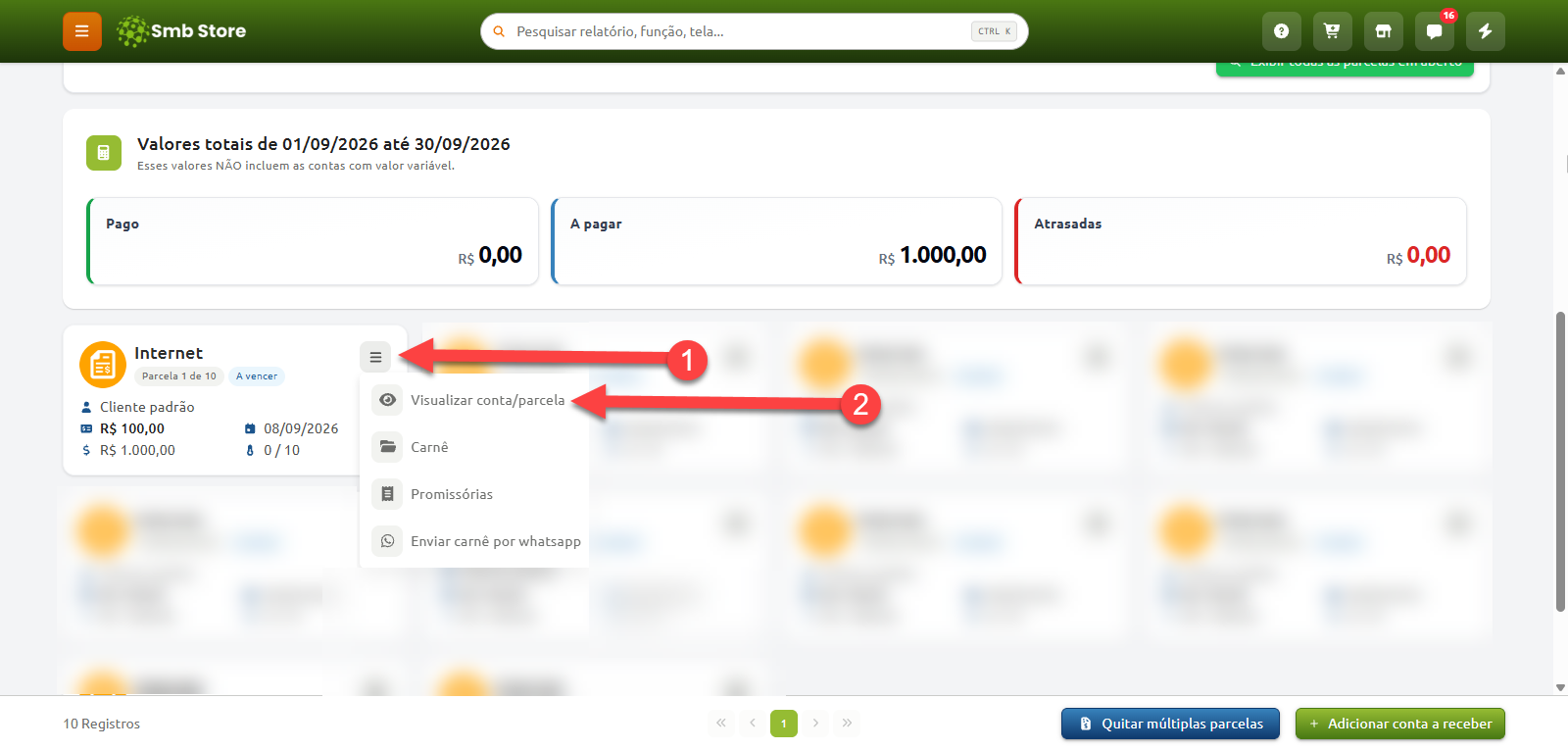Click the Atrasadas totals card
1568x750 pixels.
(1241, 241)
